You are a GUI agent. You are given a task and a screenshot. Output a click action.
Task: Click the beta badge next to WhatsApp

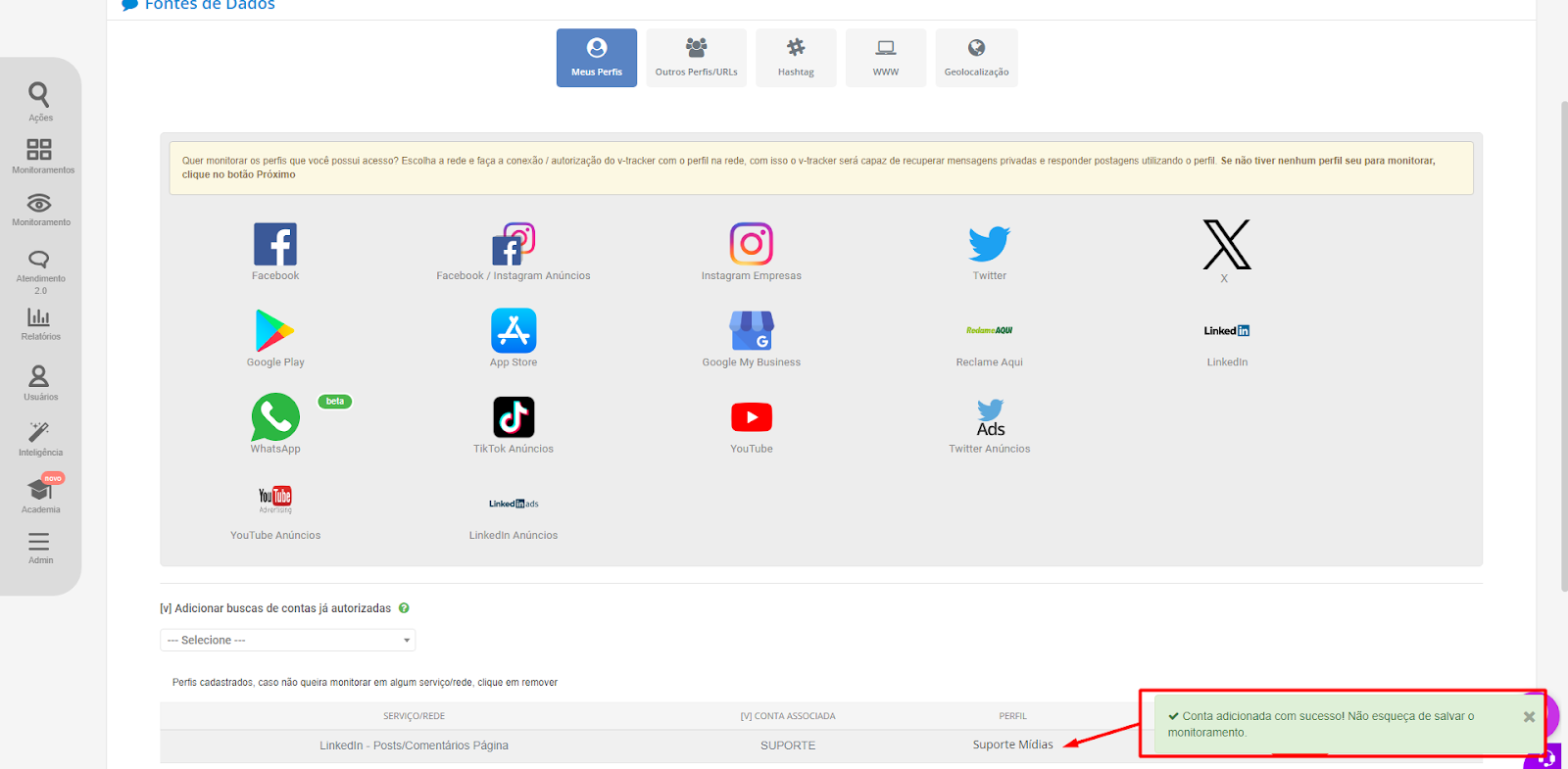tap(335, 402)
